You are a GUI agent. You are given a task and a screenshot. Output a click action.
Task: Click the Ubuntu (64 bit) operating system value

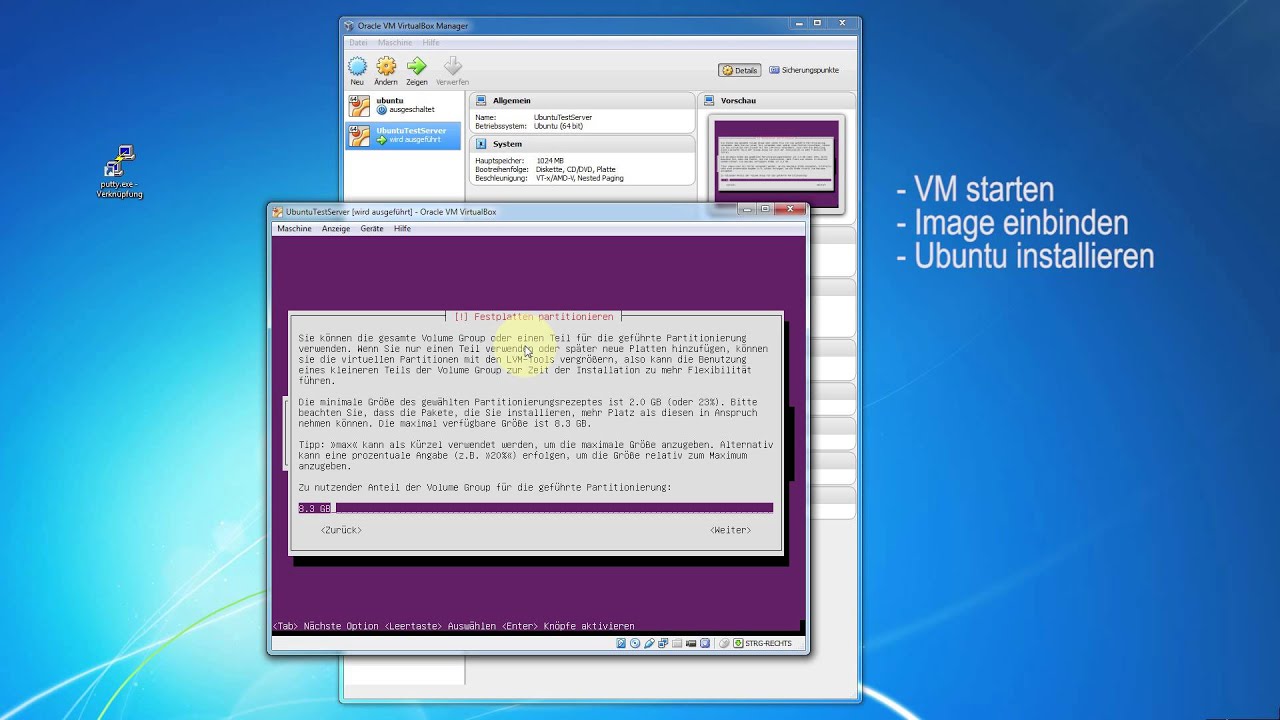tap(559, 126)
